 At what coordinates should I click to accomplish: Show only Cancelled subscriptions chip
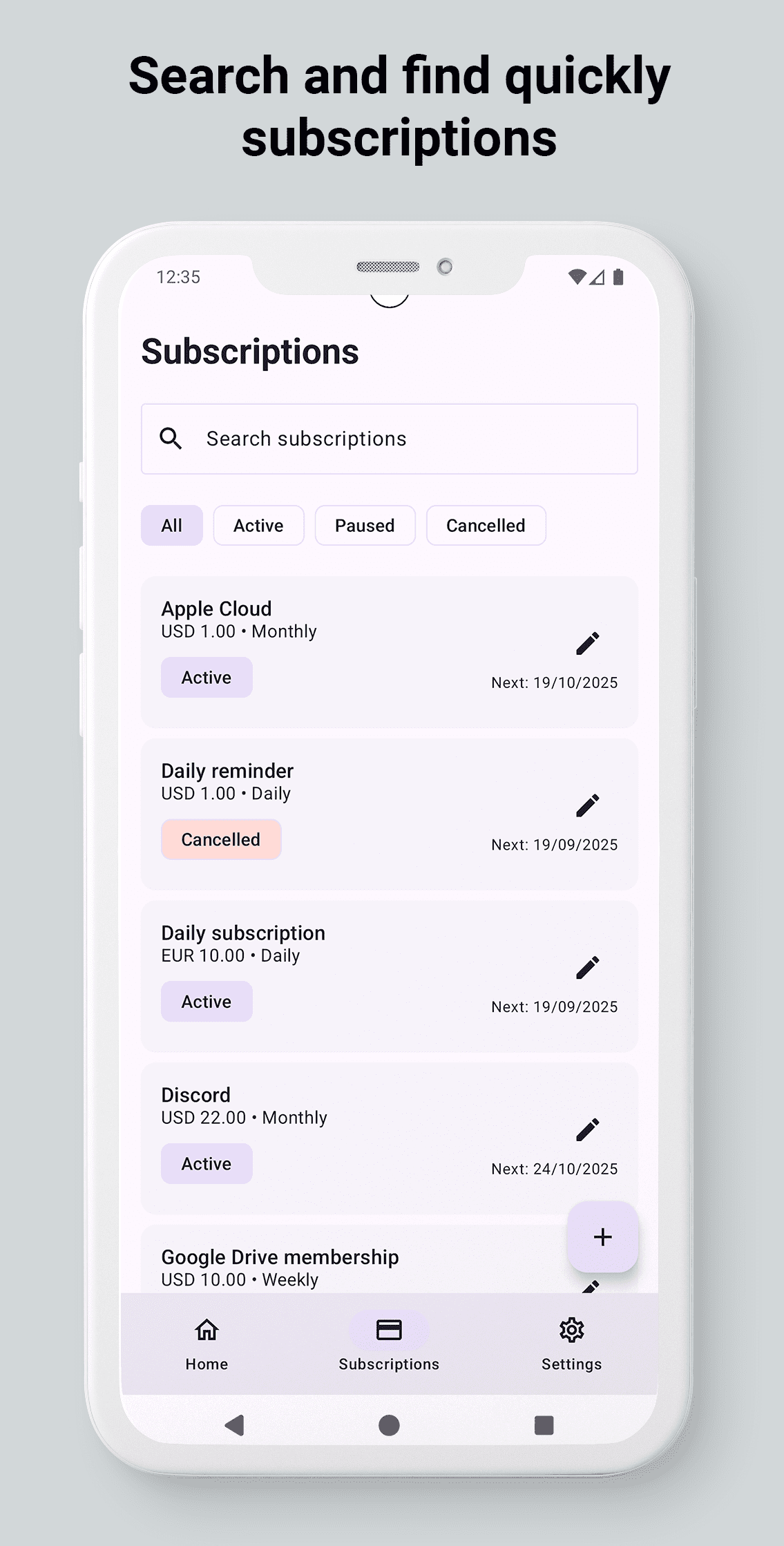486,526
